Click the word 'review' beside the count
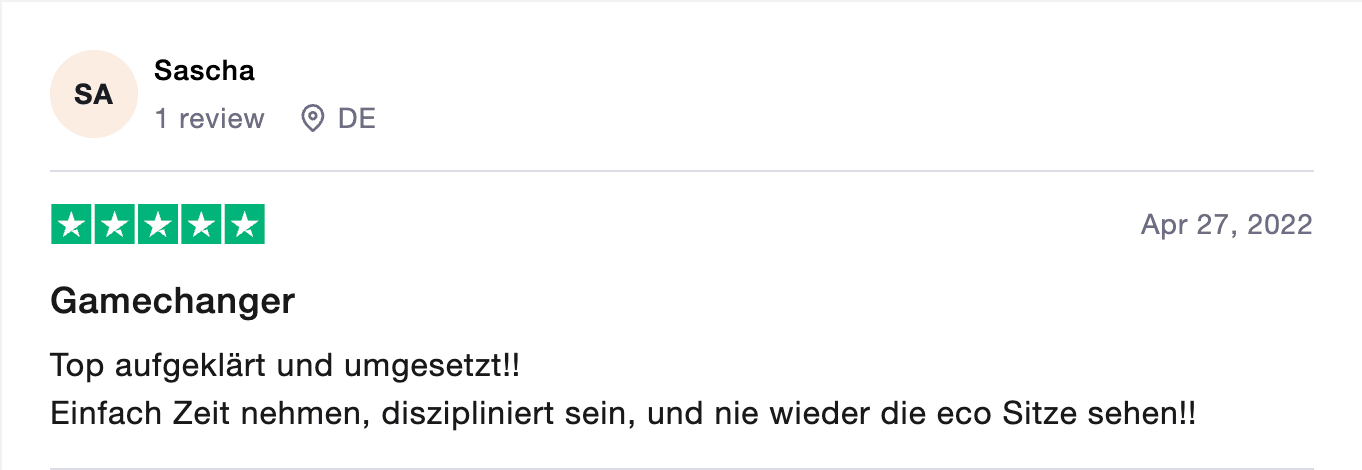 coord(221,119)
